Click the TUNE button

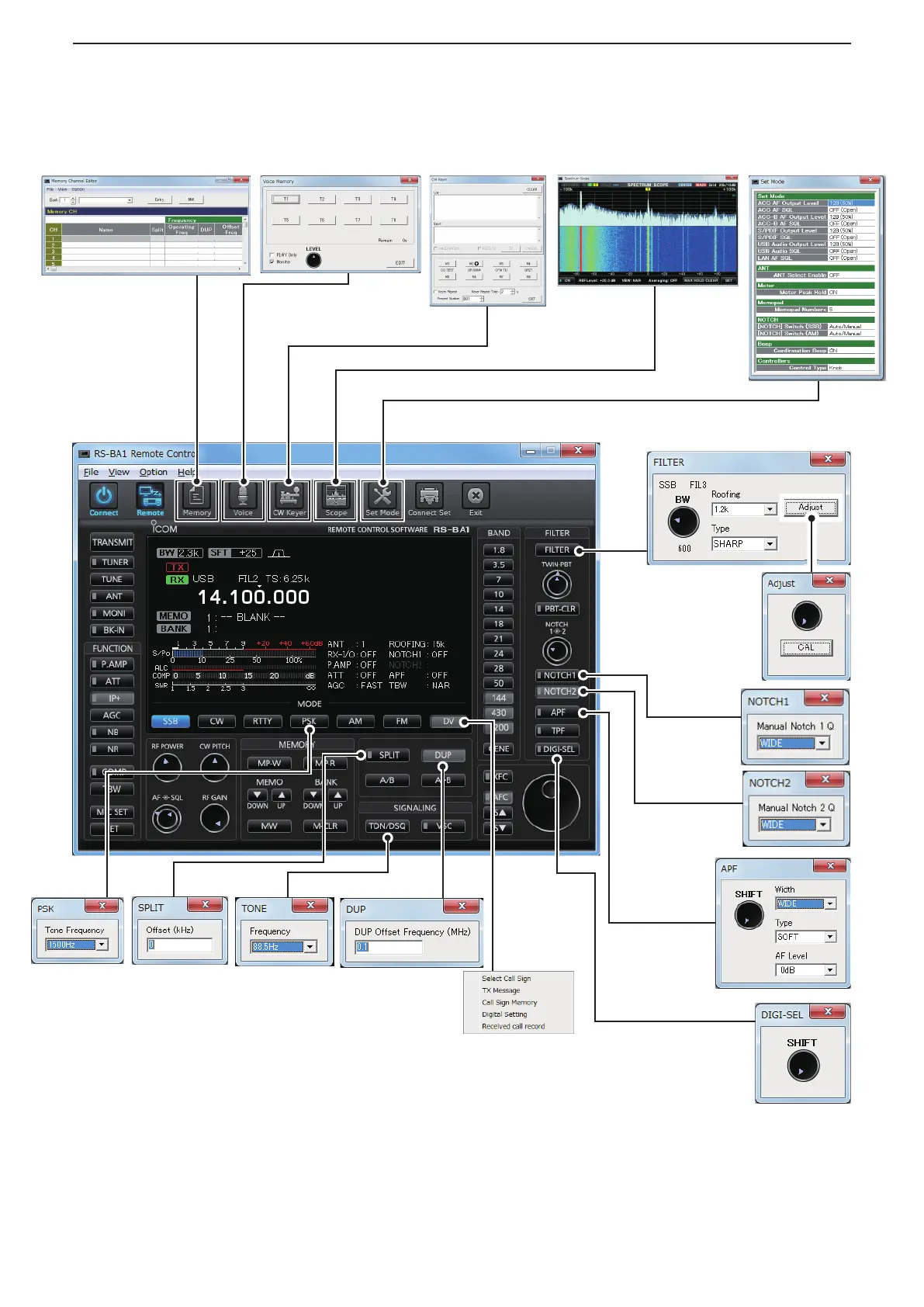[112, 579]
